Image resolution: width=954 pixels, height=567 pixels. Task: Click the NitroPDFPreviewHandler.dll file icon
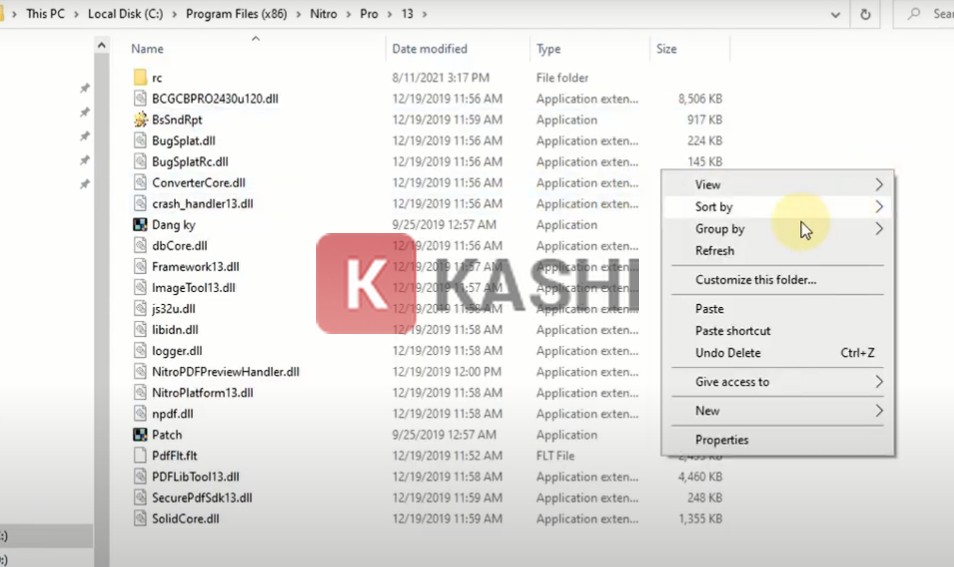pos(140,371)
